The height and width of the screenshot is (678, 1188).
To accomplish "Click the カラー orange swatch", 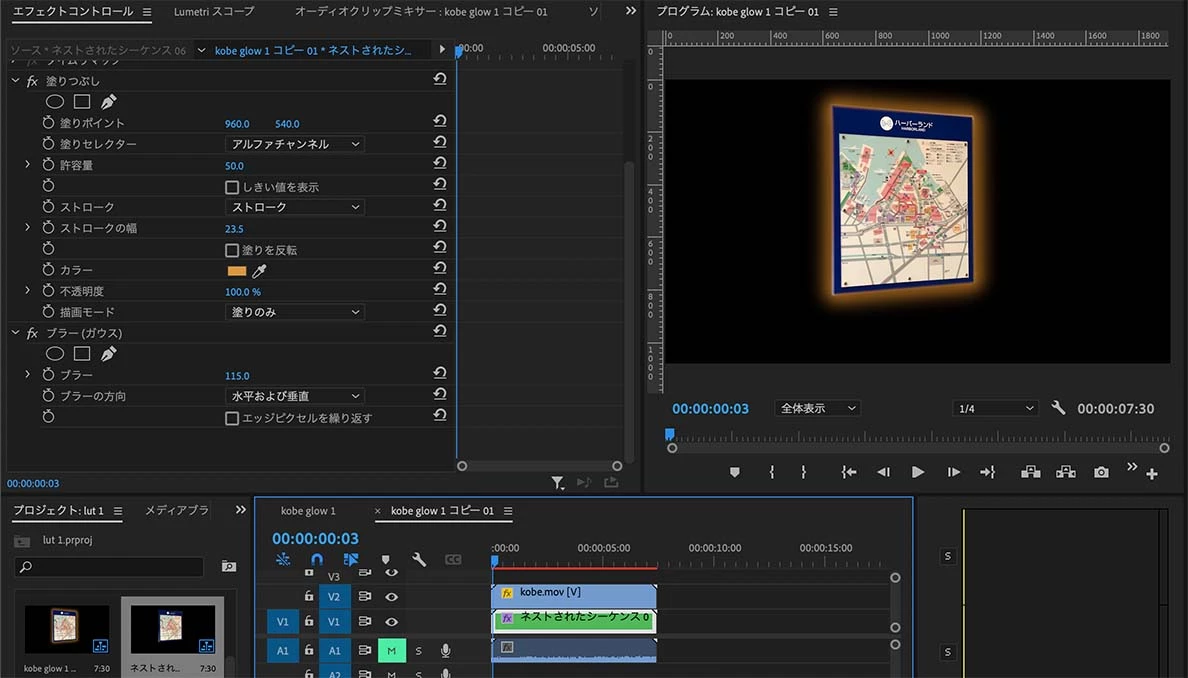I will [x=236, y=270].
